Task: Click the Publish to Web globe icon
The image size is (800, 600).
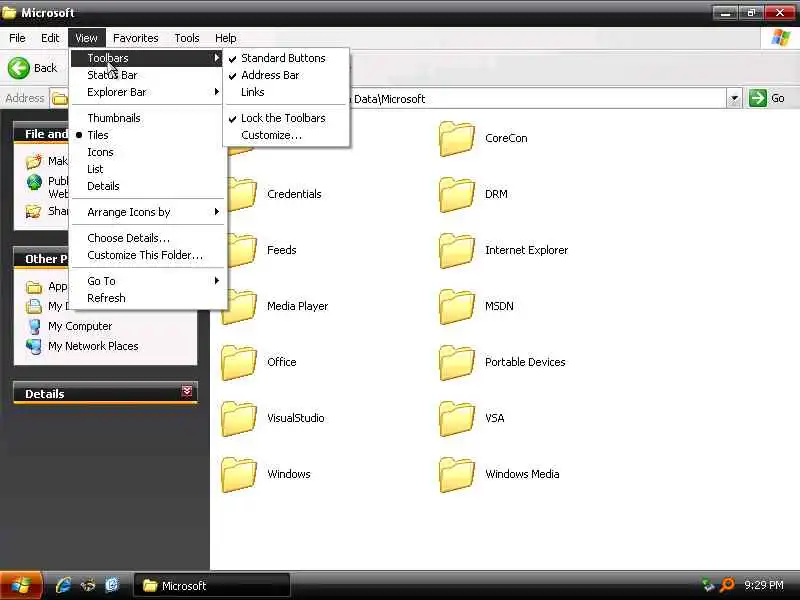Action: tap(34, 182)
